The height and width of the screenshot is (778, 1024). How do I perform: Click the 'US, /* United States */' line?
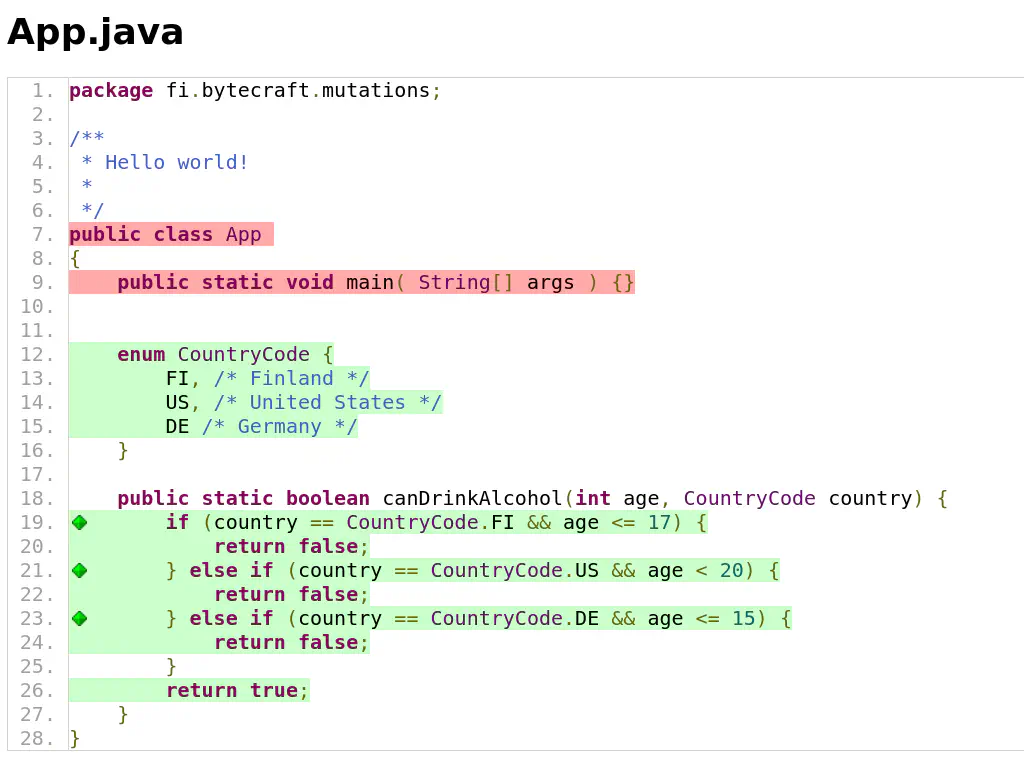[x=303, y=403]
